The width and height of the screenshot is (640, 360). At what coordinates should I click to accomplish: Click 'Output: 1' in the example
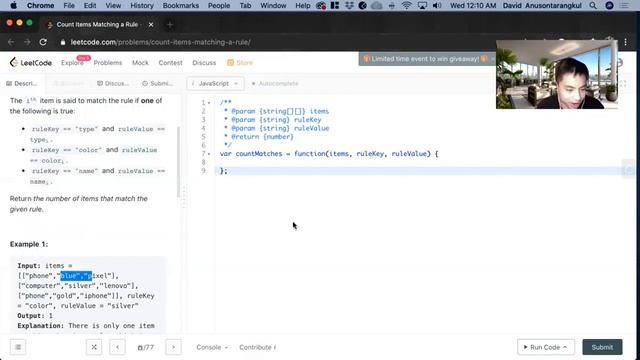coord(35,316)
